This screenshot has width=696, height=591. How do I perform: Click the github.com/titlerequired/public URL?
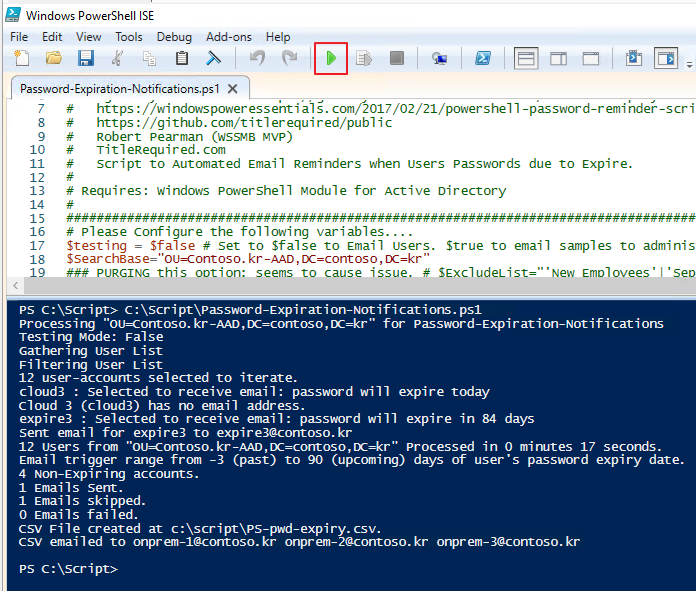(244, 123)
